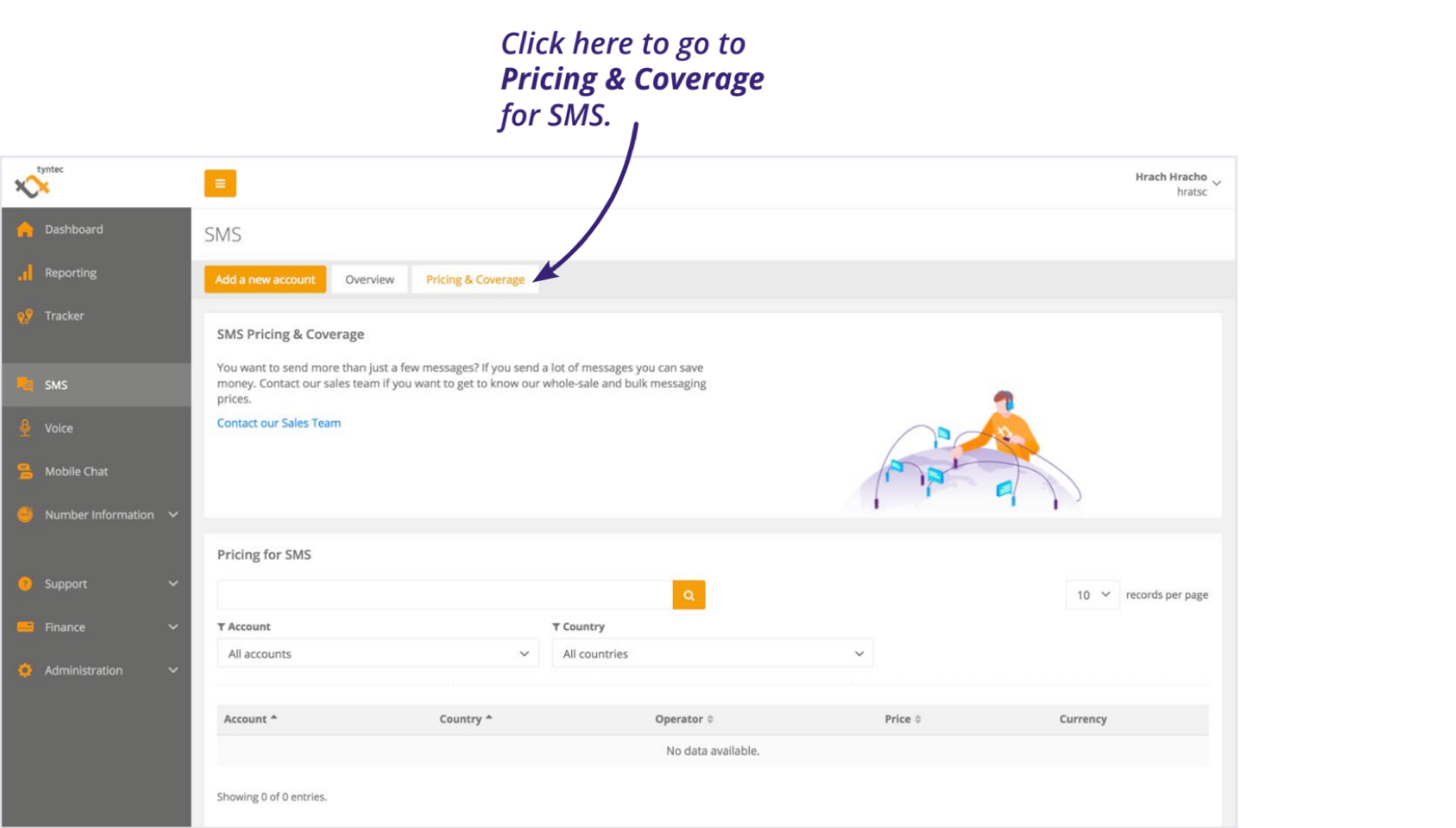1456x828 pixels.
Task: Open the All countries dropdown
Action: (712, 654)
